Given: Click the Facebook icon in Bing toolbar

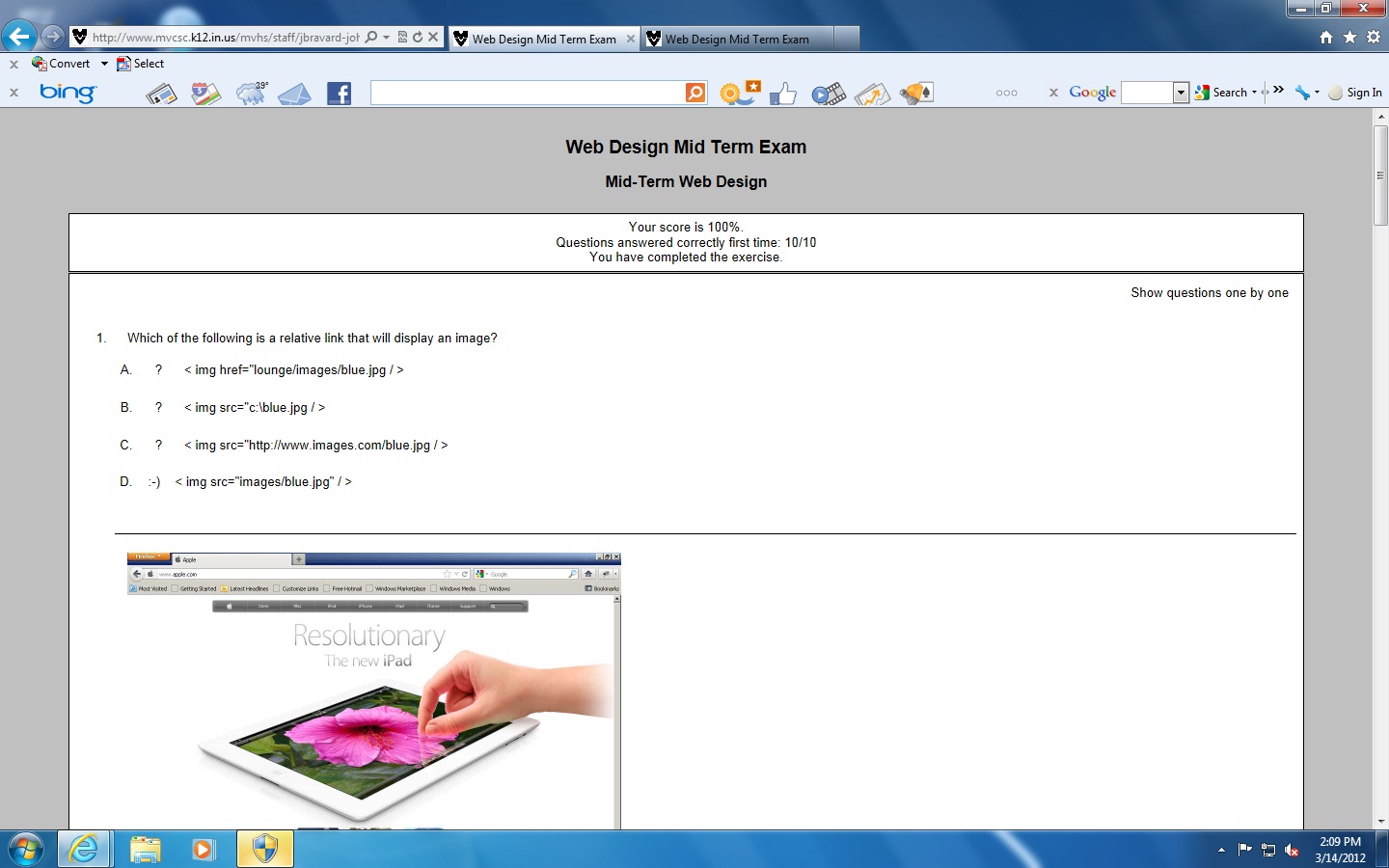Looking at the screenshot, I should 339,94.
